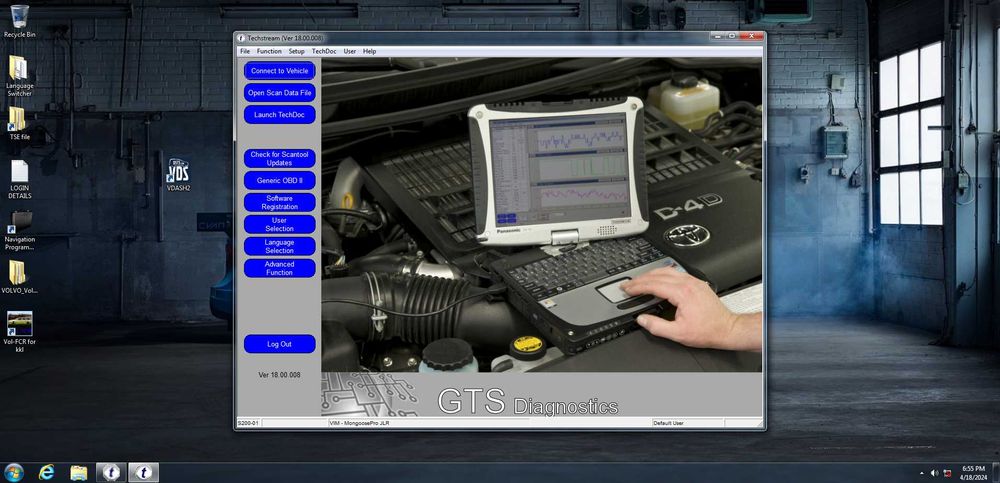Show hidden system tray icons
The height and width of the screenshot is (483, 1000).
921,473
